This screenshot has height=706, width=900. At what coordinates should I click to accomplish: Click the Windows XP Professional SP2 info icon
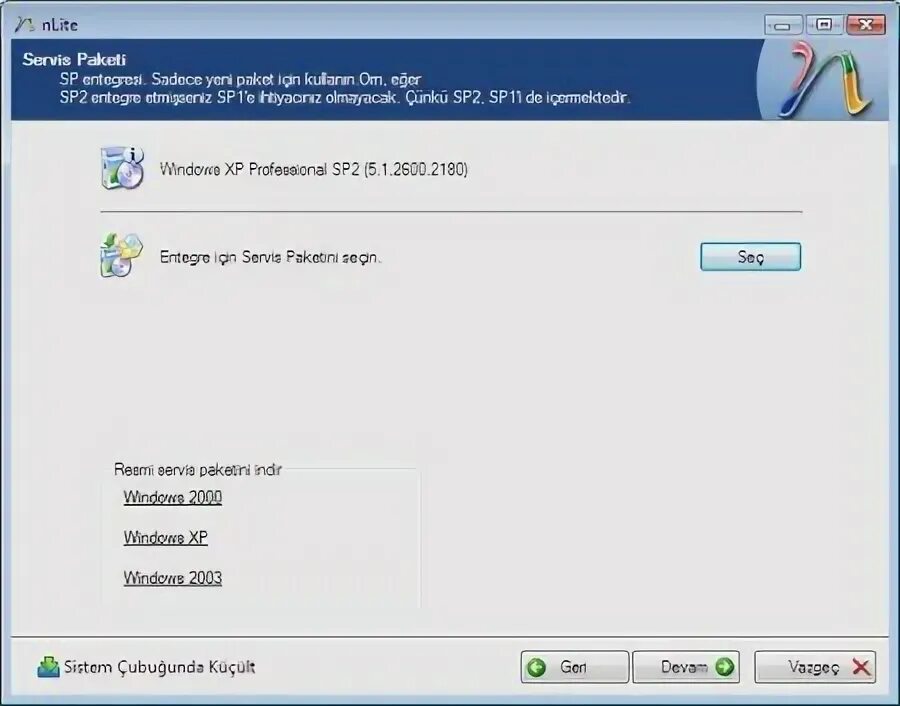[122, 168]
